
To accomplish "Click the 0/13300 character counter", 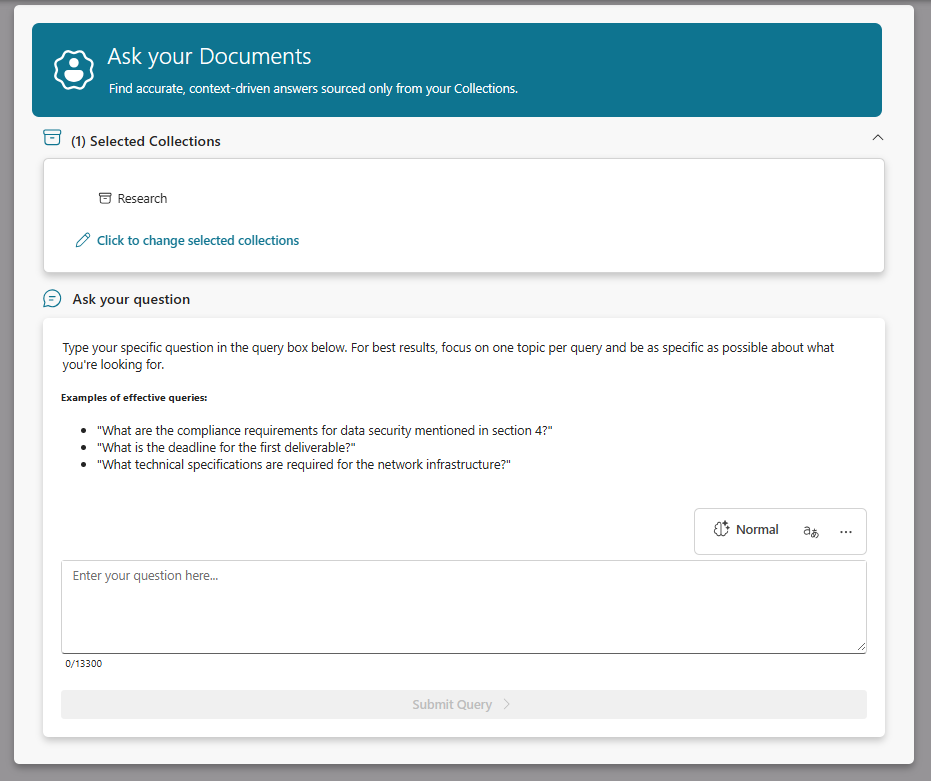I will click(x=84, y=663).
